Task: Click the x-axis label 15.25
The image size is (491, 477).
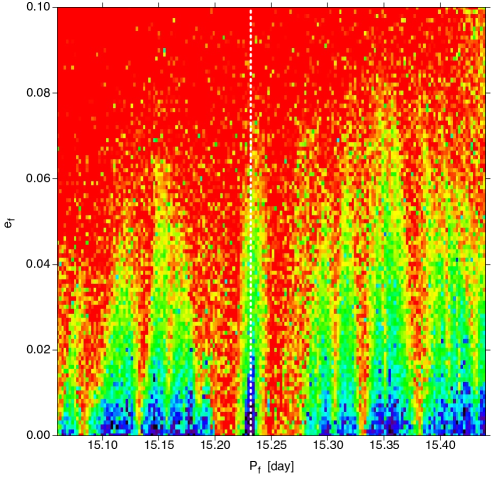Action: pyautogui.click(x=272, y=445)
